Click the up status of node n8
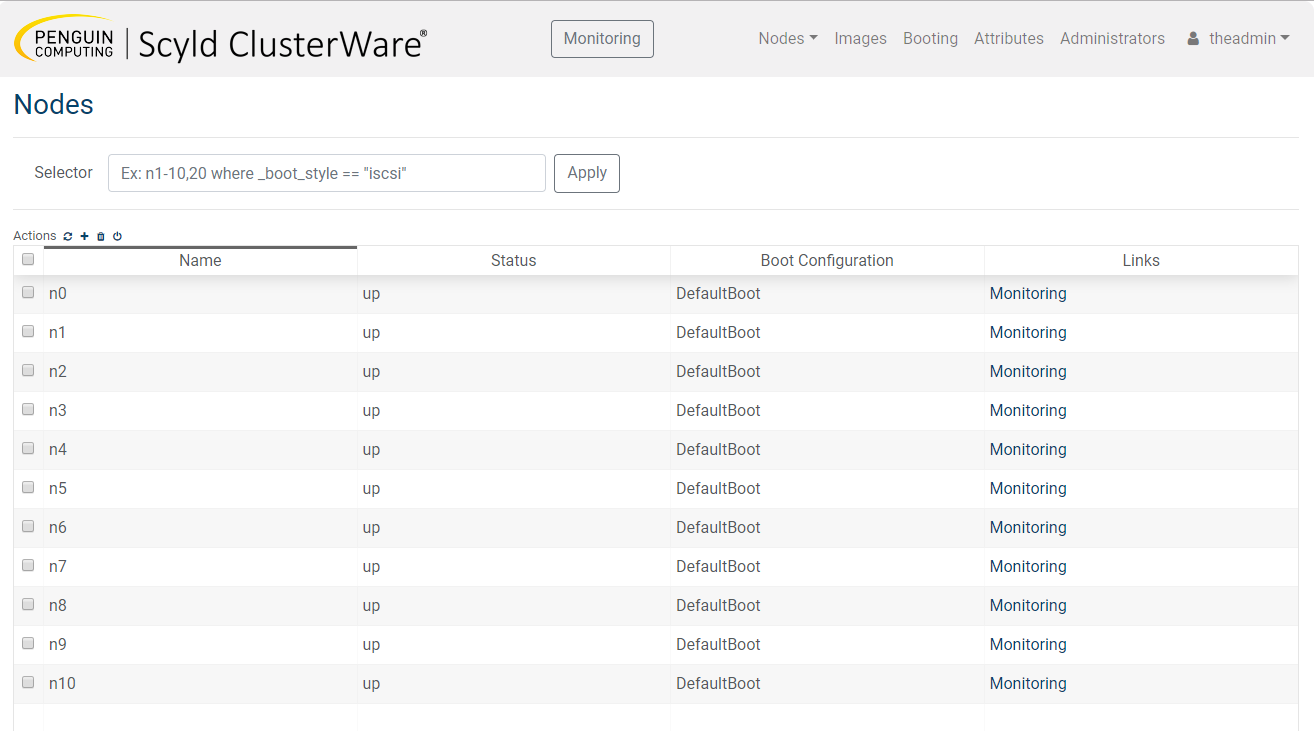Viewport: 1314px width, 731px height. click(371, 607)
